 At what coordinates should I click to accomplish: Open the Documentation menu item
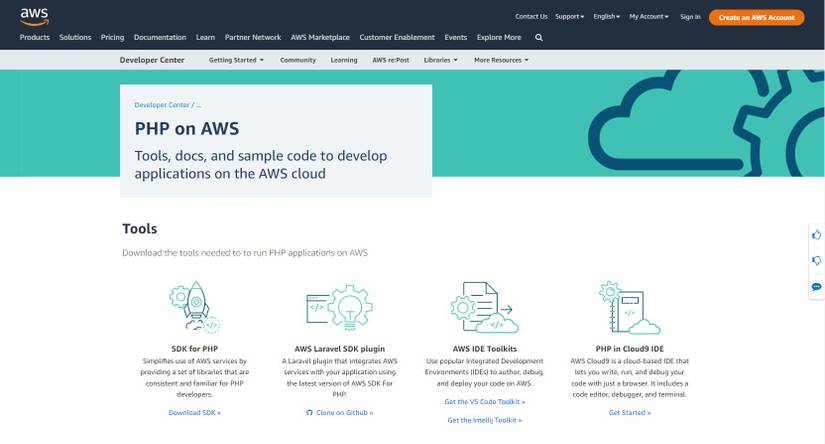pos(160,37)
